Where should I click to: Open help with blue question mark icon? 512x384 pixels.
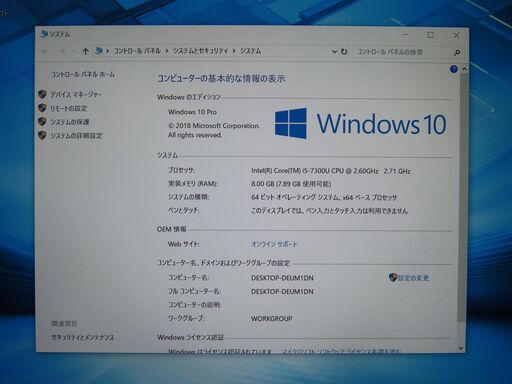[x=453, y=69]
